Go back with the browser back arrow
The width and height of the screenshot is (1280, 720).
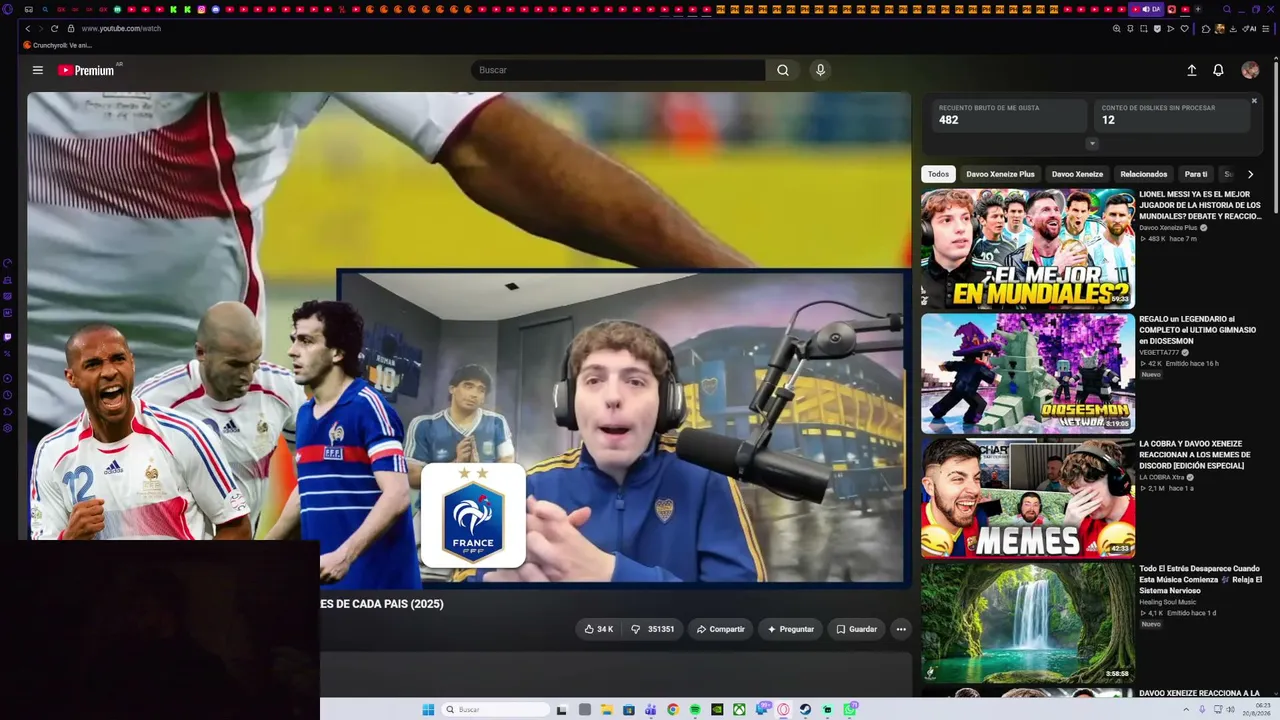pos(27,29)
